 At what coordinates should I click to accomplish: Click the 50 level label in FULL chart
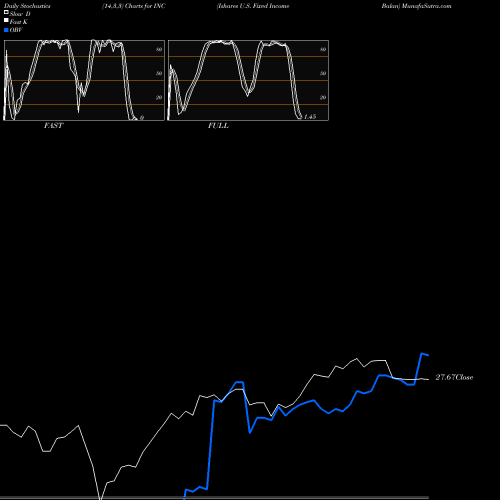pyautogui.click(x=323, y=73)
